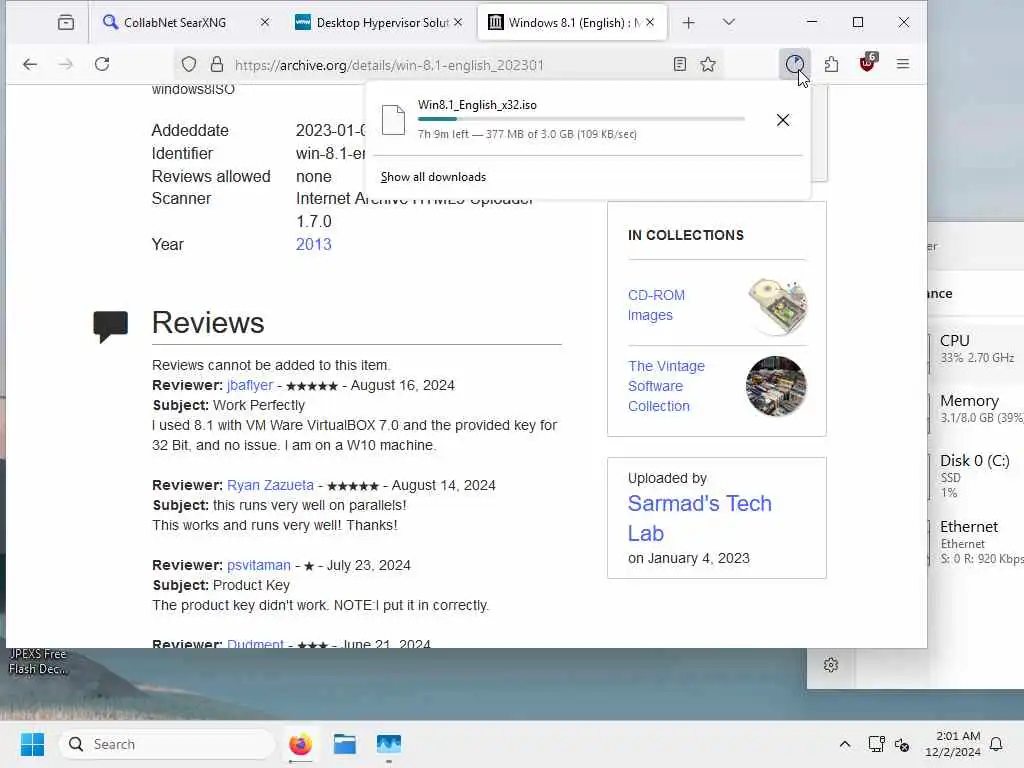Close the Windows 8.1 (English) tab
Screen dimensions: 1024x768
point(650,22)
